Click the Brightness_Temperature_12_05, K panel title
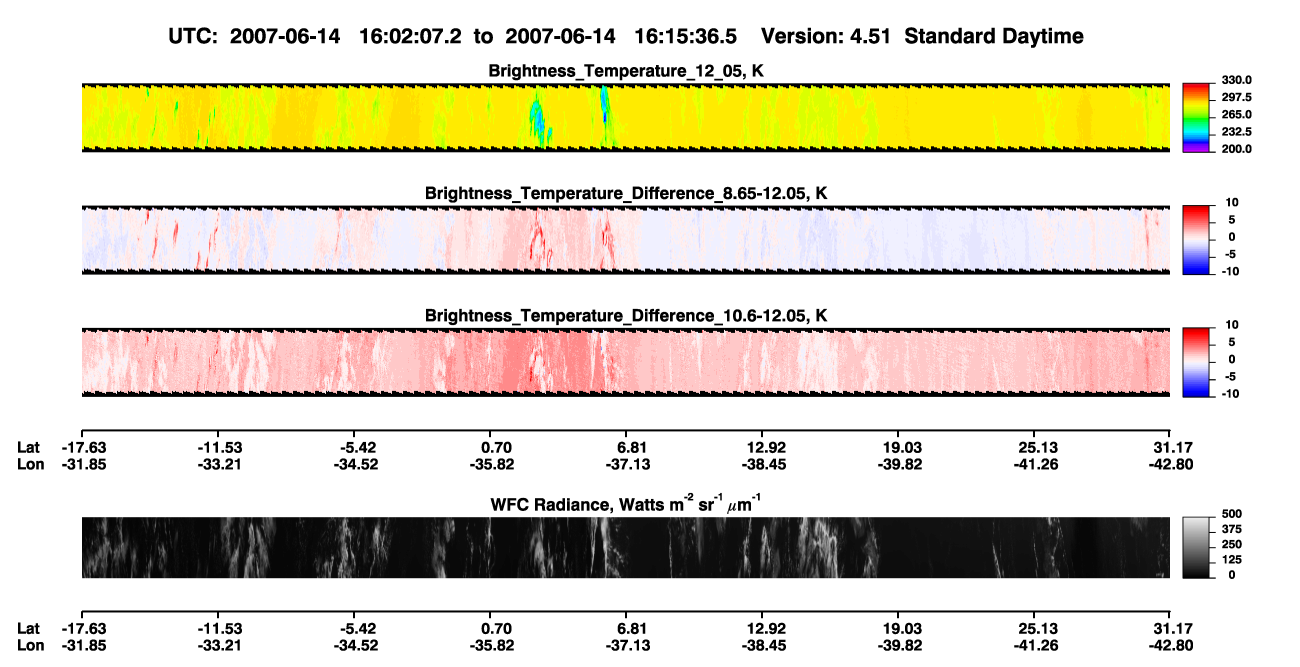This screenshot has height=667, width=1300. [x=626, y=71]
